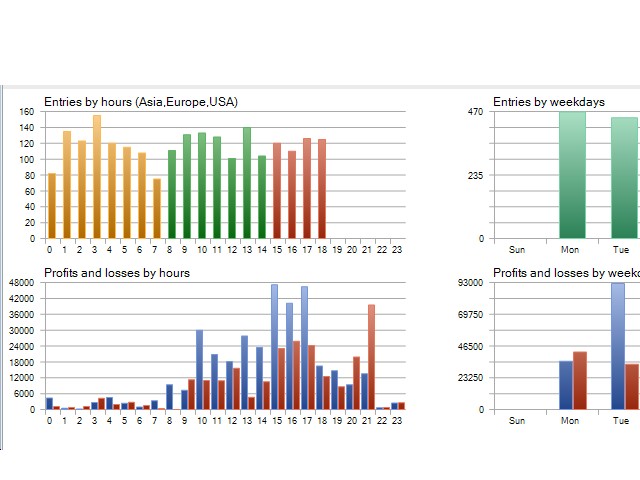Viewport: 640px width, 480px height.
Task: Select the red Mon loss bar
Action: [580, 380]
